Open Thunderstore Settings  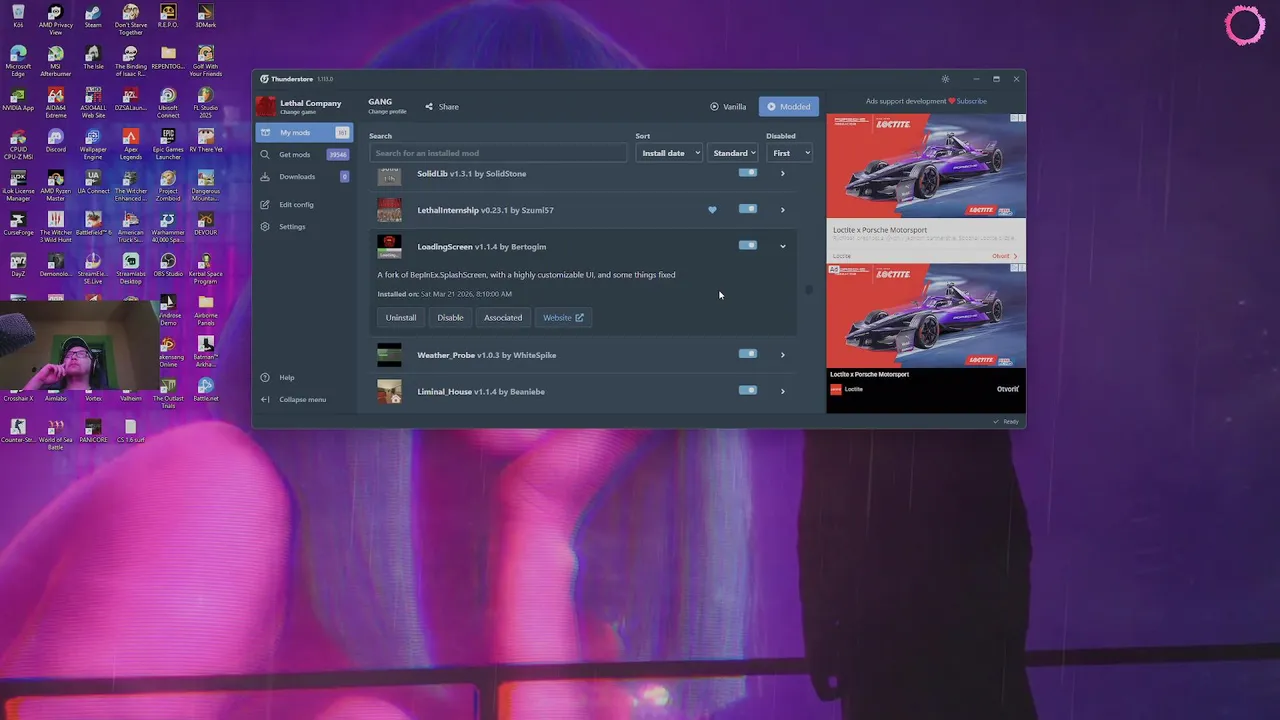292,226
